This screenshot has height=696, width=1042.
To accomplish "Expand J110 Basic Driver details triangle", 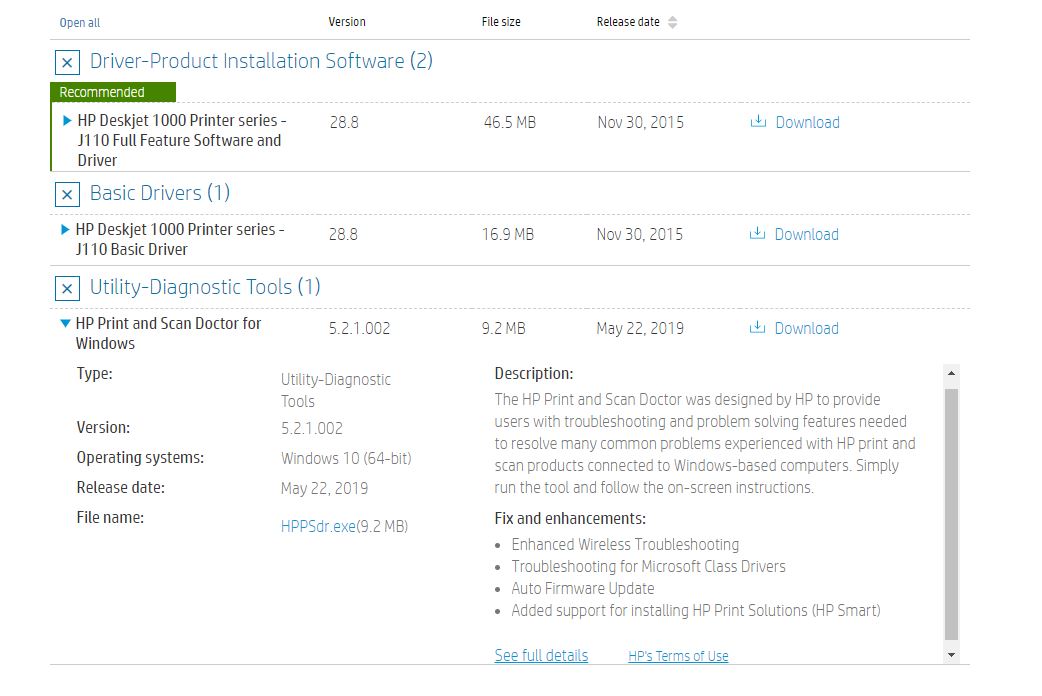I will 66,229.
